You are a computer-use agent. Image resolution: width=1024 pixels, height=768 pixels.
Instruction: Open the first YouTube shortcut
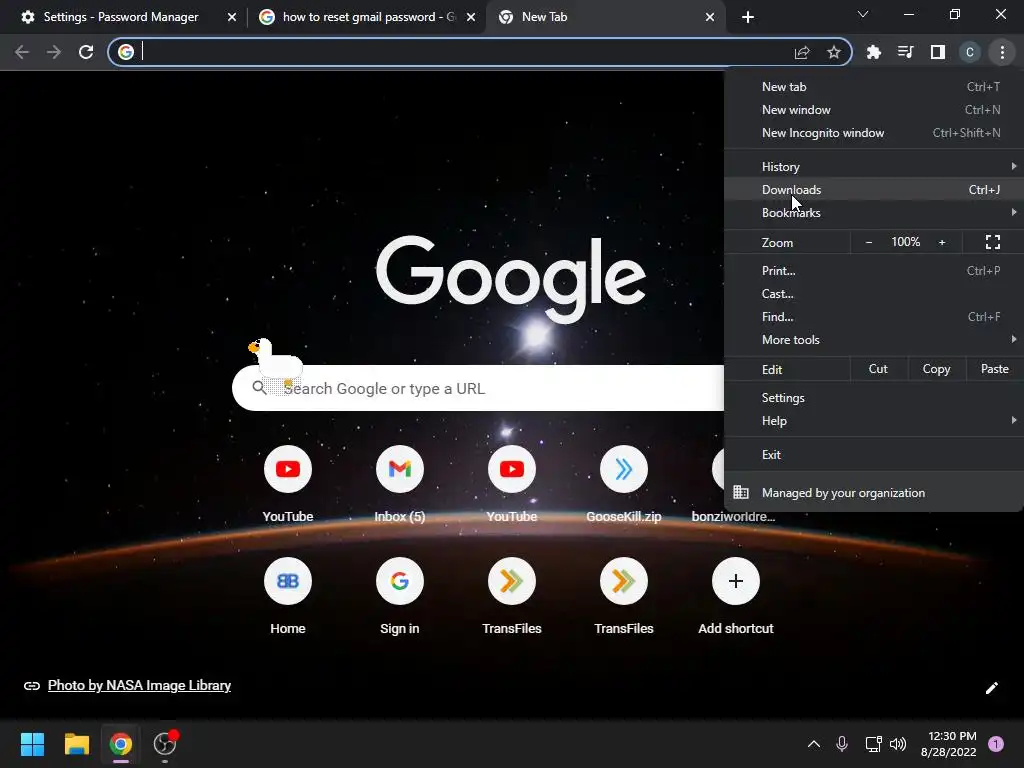pos(288,469)
